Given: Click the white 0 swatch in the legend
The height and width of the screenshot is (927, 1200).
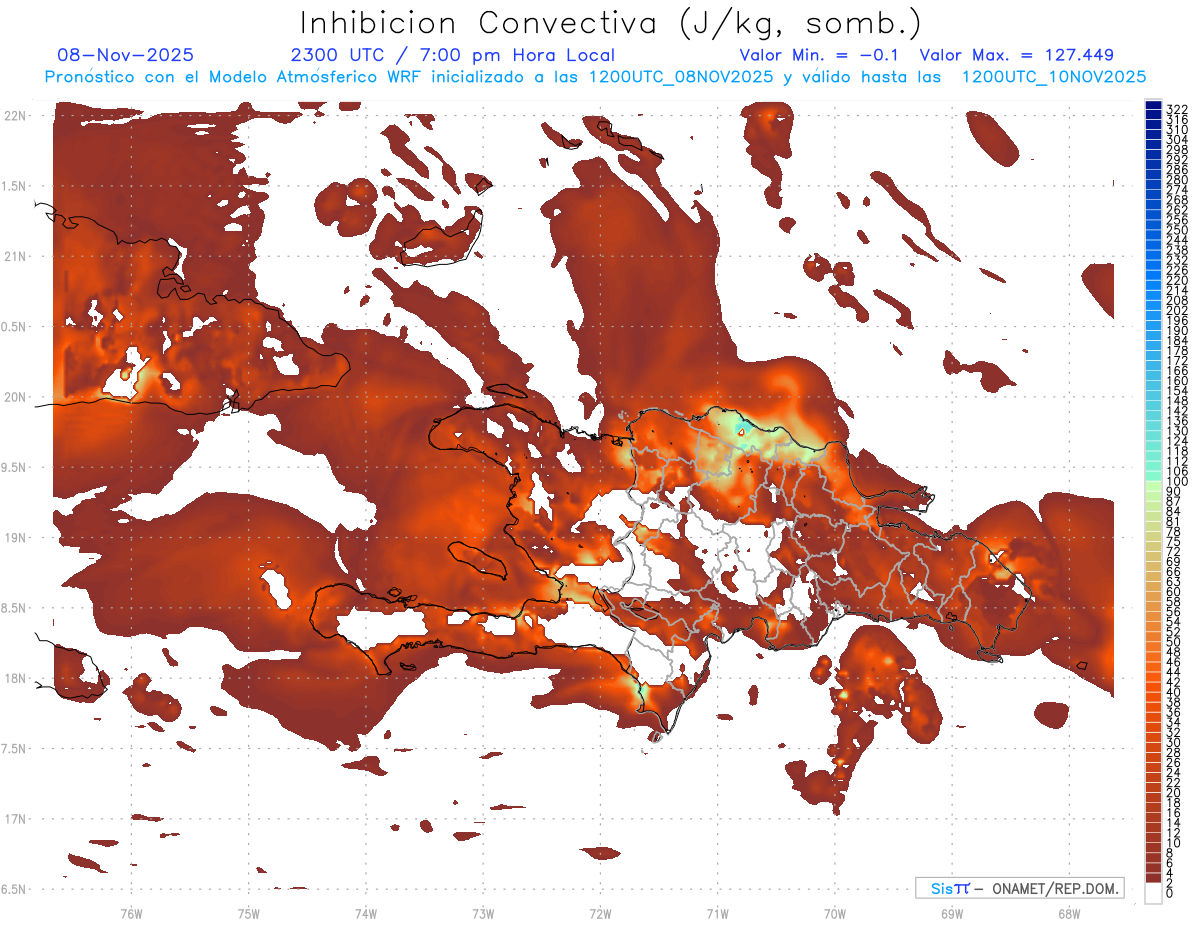Looking at the screenshot, I should click(1153, 893).
